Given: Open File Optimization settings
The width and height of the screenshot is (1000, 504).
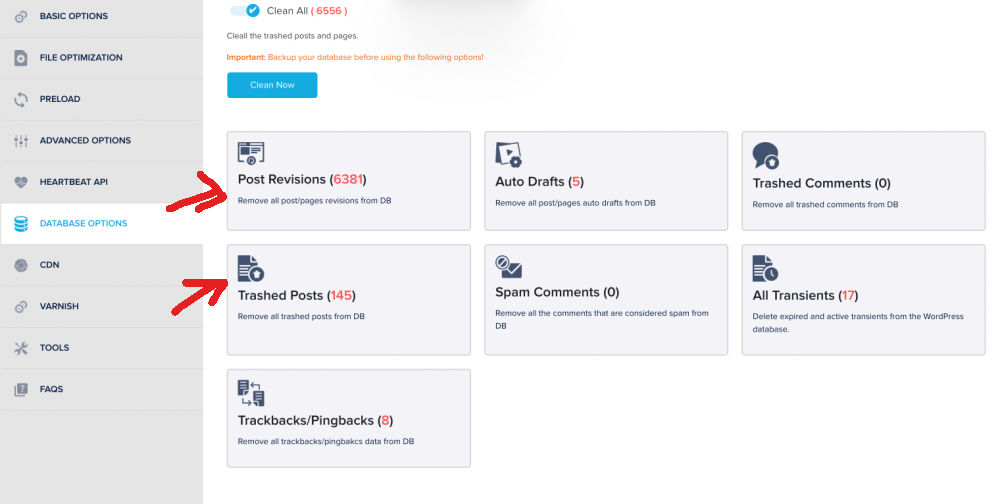Looking at the screenshot, I should click(101, 58).
